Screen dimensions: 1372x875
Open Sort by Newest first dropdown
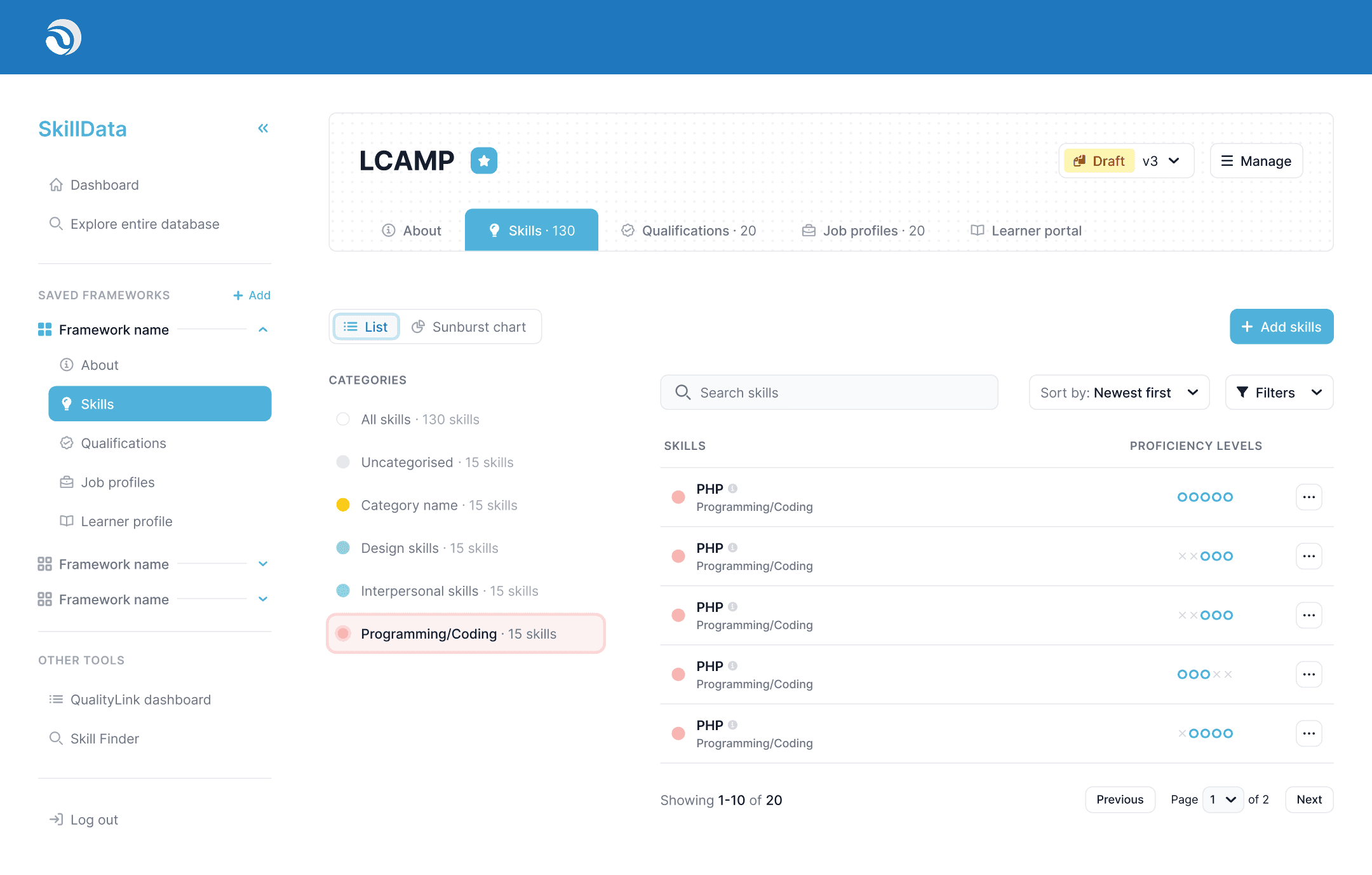(x=1119, y=393)
